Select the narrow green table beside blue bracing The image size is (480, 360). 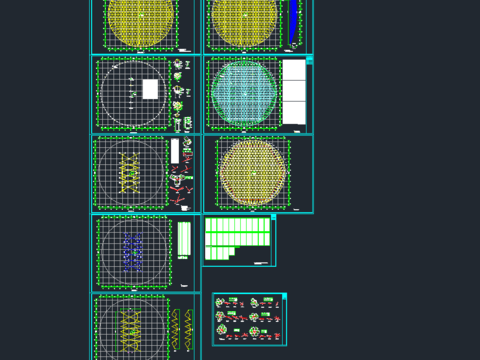point(184,239)
